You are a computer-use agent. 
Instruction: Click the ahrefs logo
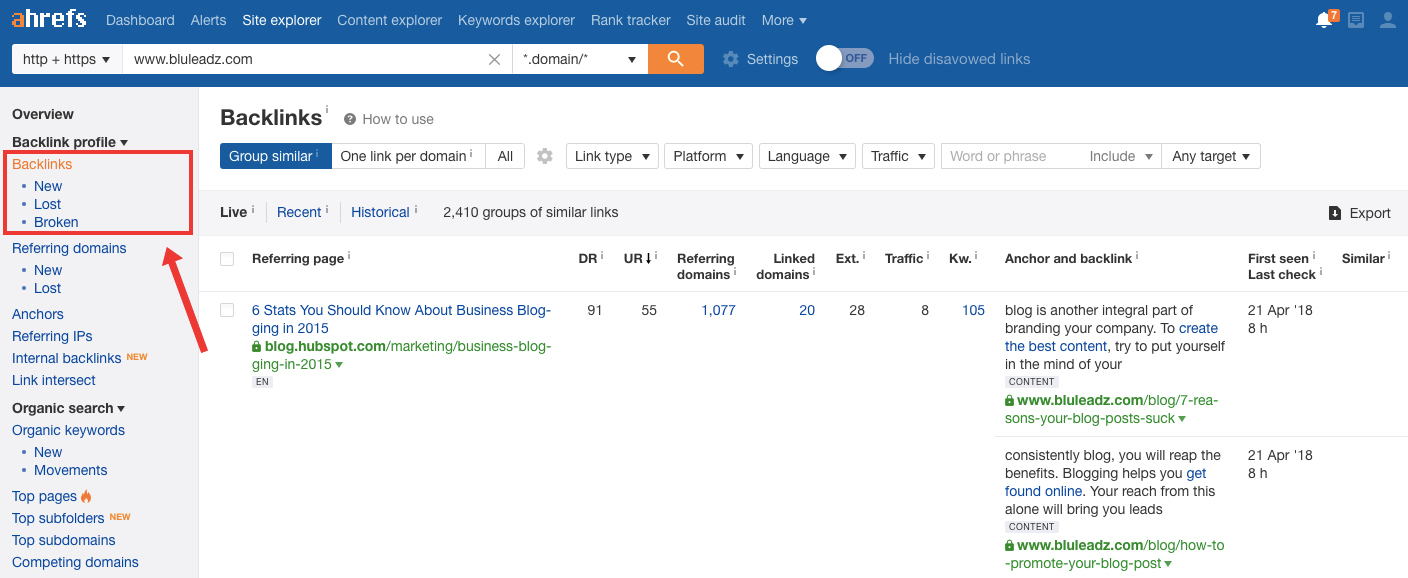(x=49, y=19)
